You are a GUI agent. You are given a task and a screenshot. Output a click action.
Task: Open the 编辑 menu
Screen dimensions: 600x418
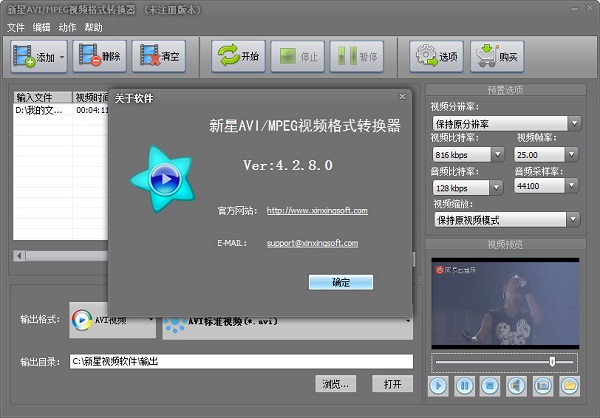(41, 28)
